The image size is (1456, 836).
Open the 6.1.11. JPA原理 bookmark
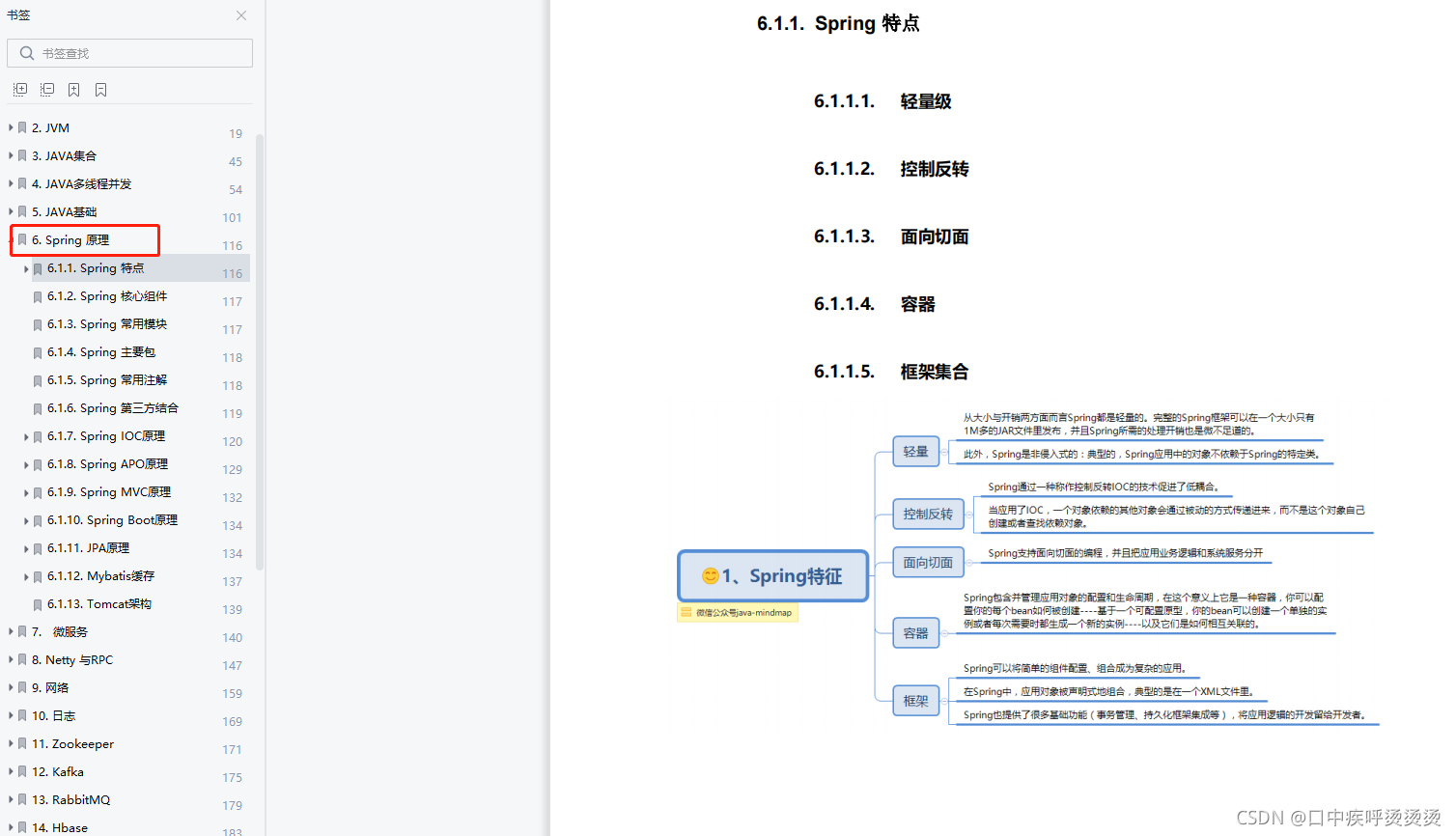(88, 548)
